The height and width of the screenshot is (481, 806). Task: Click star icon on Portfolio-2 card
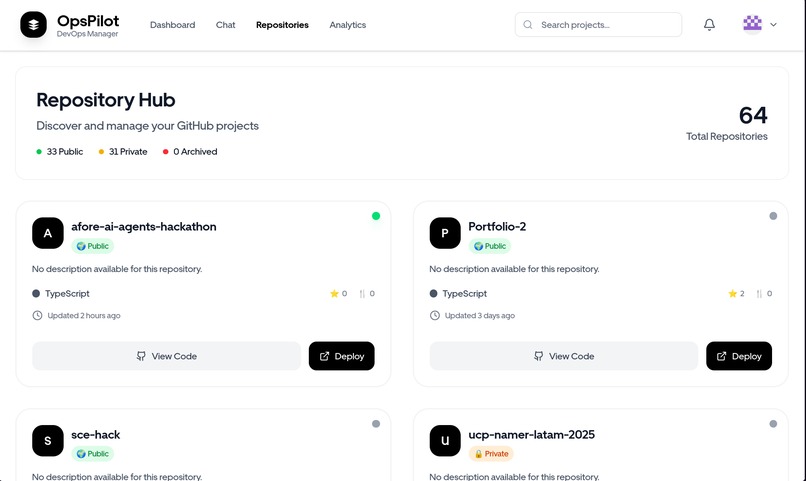(x=732, y=293)
